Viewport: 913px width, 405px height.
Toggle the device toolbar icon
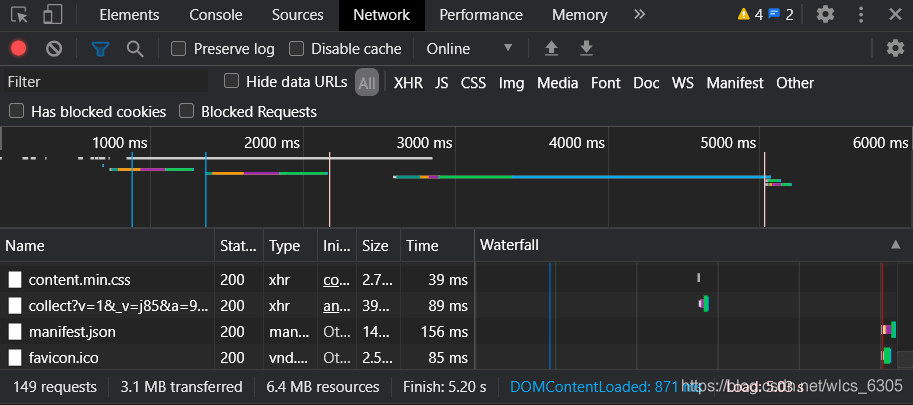coord(52,15)
